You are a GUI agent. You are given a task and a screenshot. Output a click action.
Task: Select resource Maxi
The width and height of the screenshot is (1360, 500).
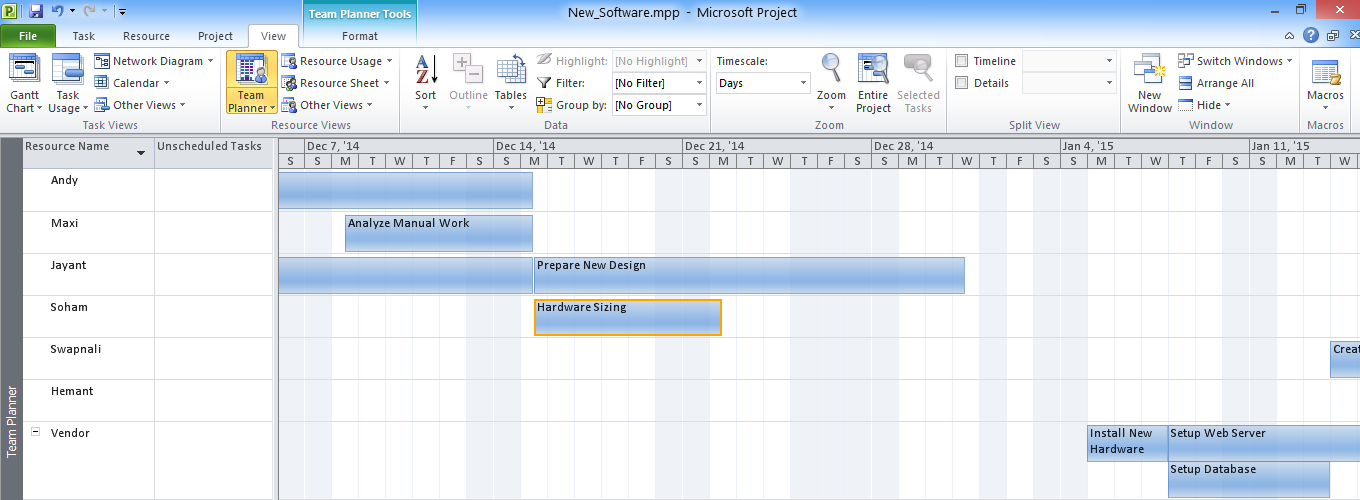click(x=64, y=222)
